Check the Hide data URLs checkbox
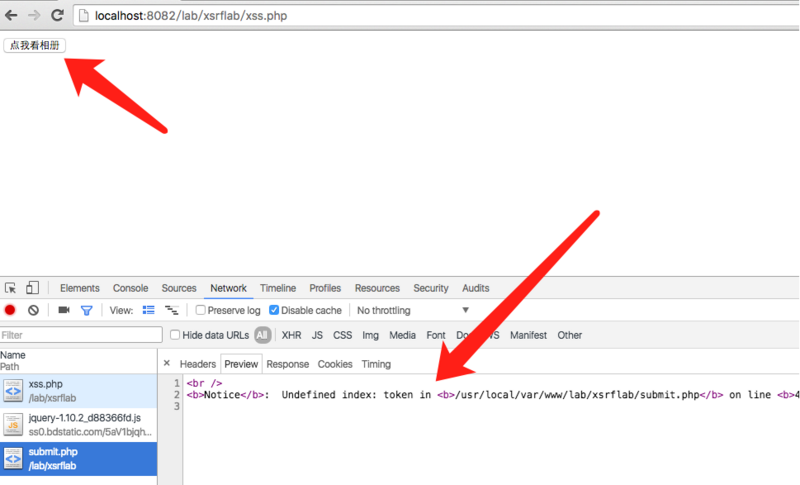This screenshot has width=800, height=485. pos(175,335)
